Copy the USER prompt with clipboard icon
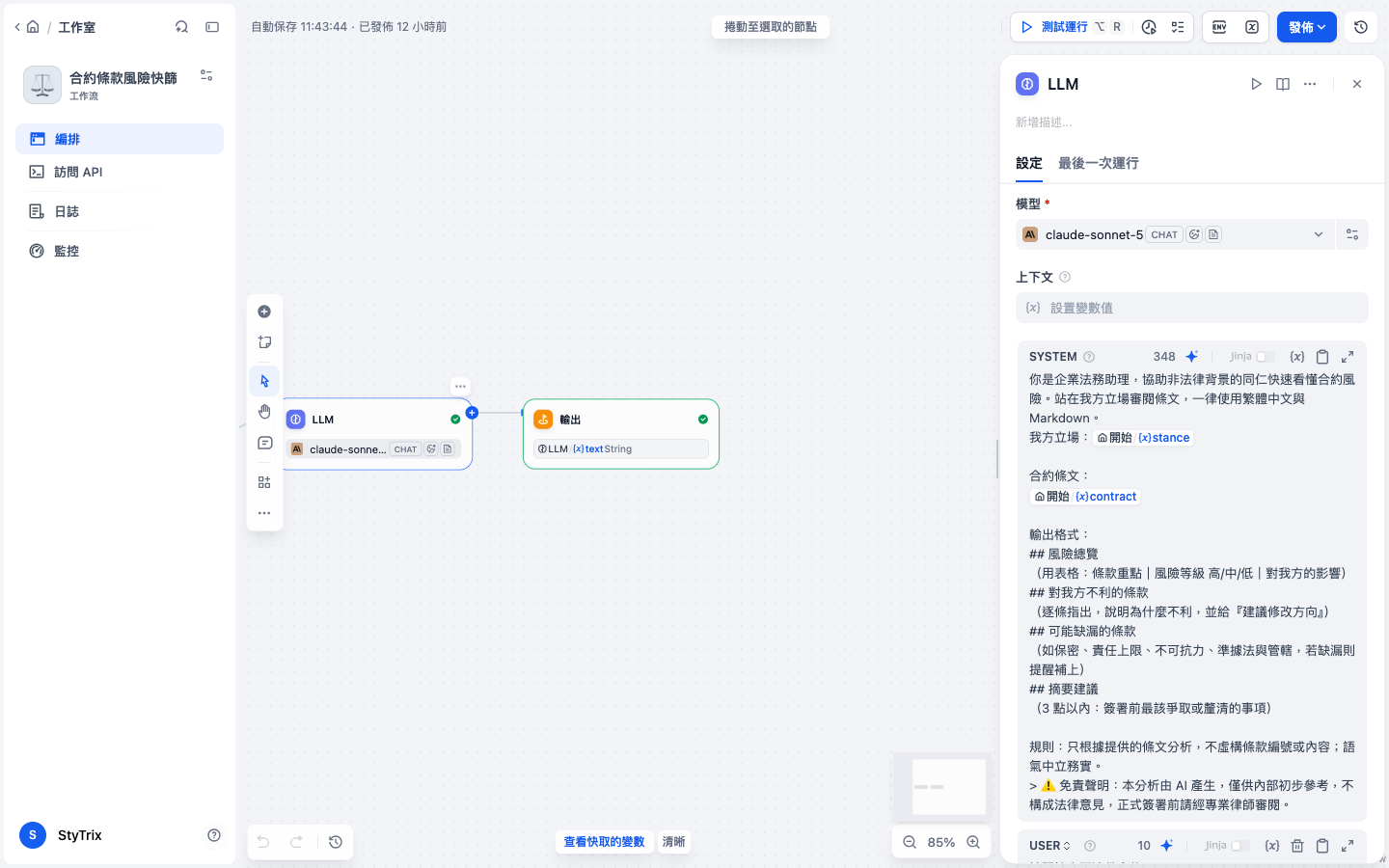The image size is (1389, 868). [1322, 846]
